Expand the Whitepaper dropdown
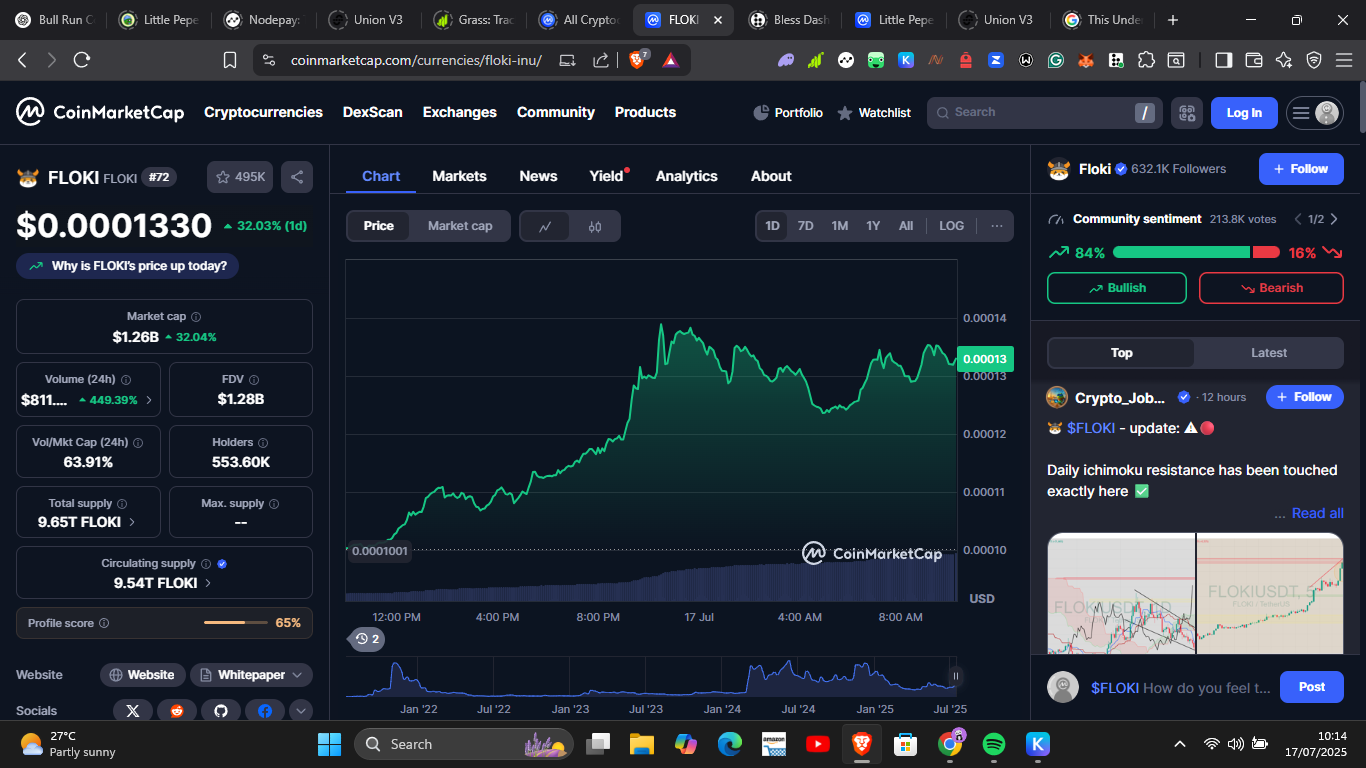Image resolution: width=1366 pixels, height=768 pixels. pyautogui.click(x=251, y=675)
